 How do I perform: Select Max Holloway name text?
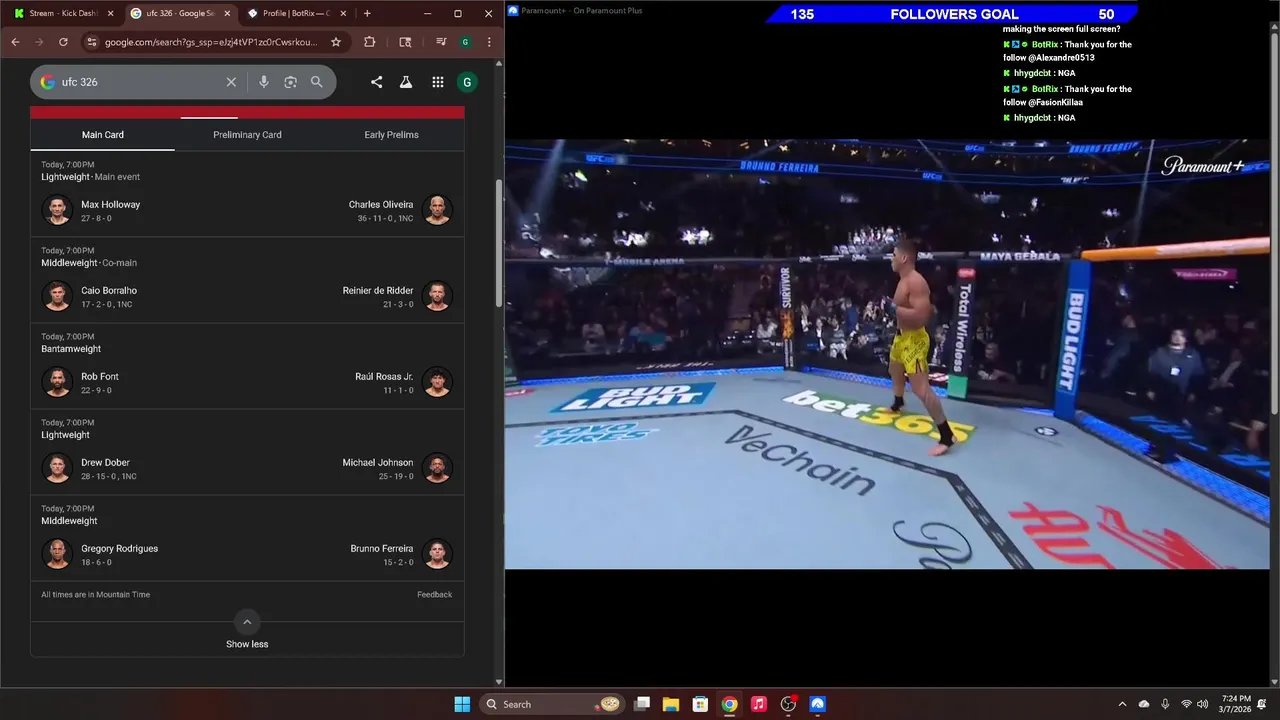110,204
